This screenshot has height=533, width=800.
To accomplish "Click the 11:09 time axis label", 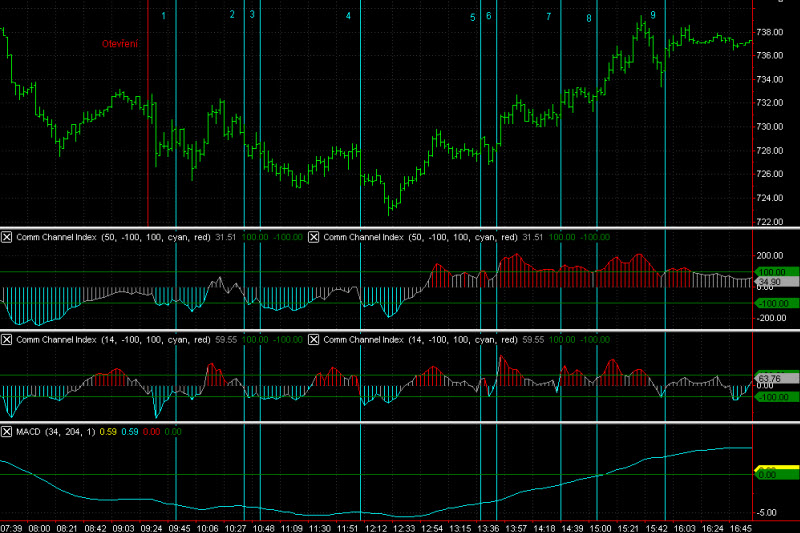I will point(292,528).
